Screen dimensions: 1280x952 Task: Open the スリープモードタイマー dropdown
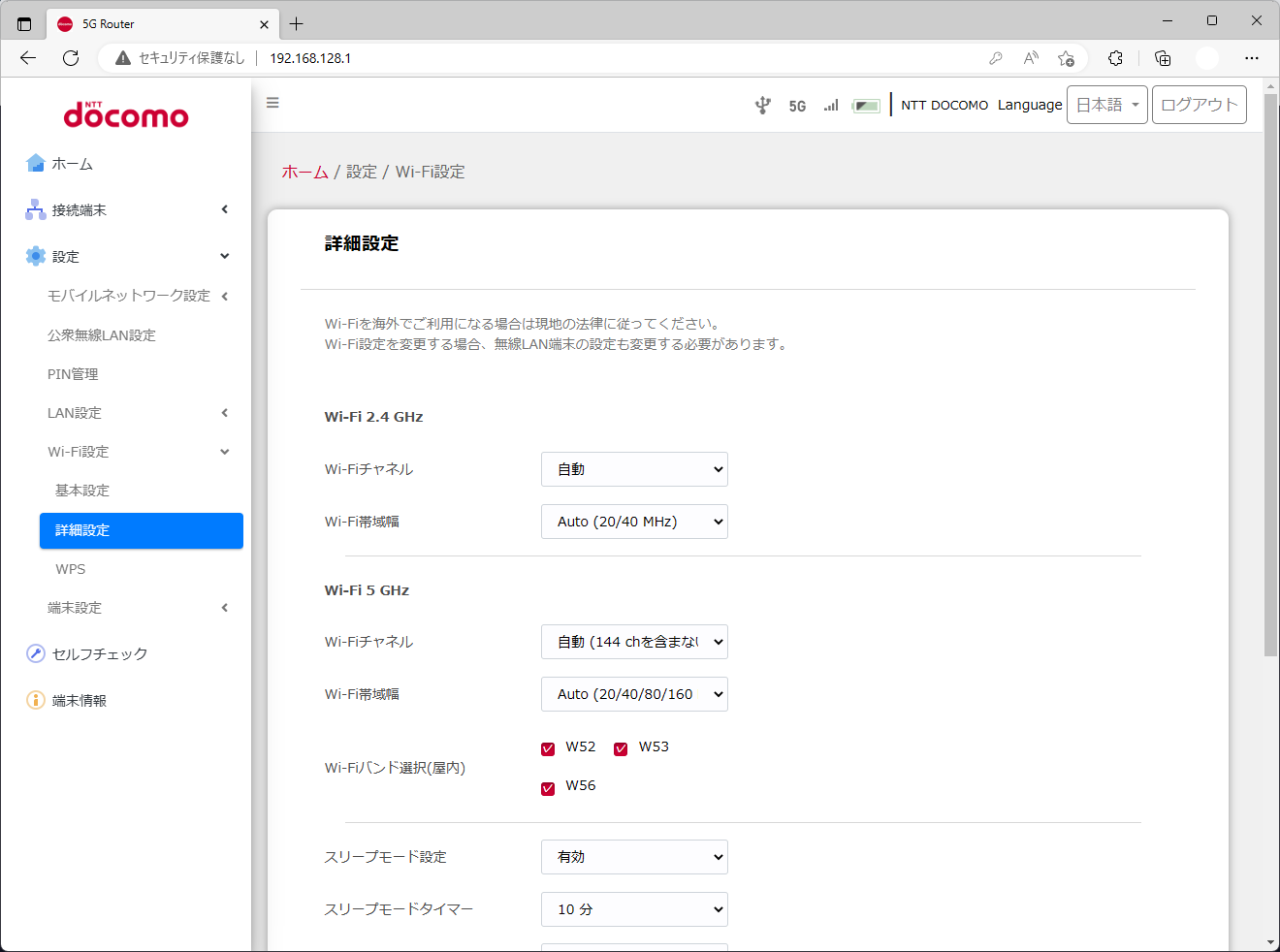634,909
